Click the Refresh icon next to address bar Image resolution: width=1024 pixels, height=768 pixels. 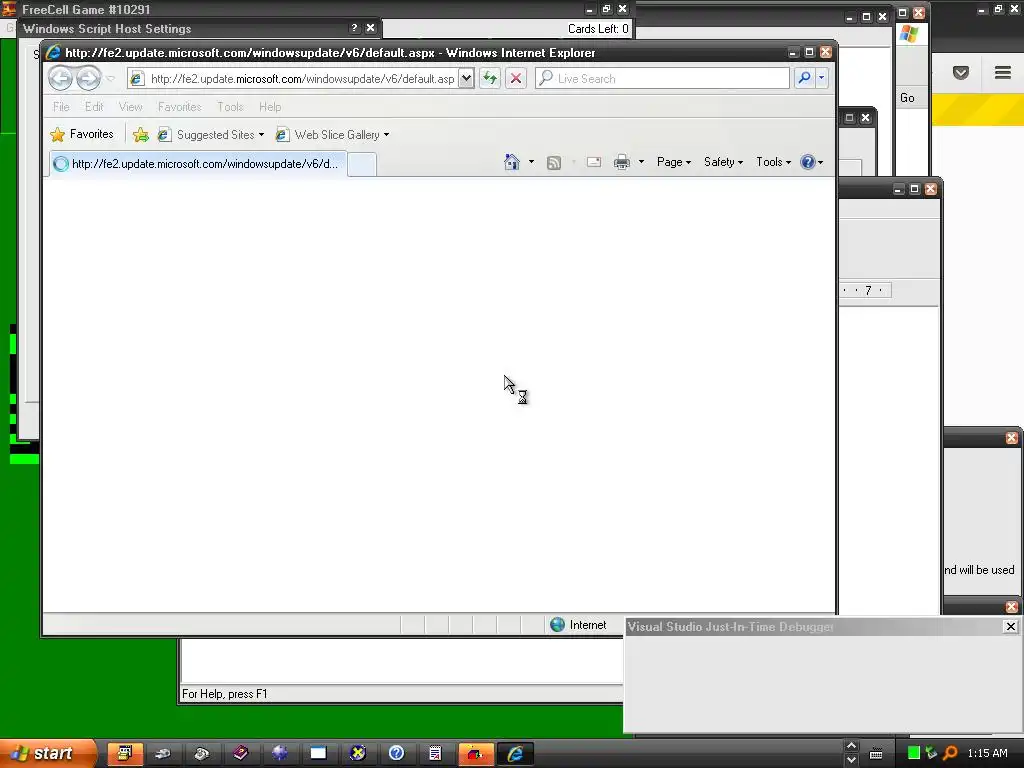tap(490, 78)
